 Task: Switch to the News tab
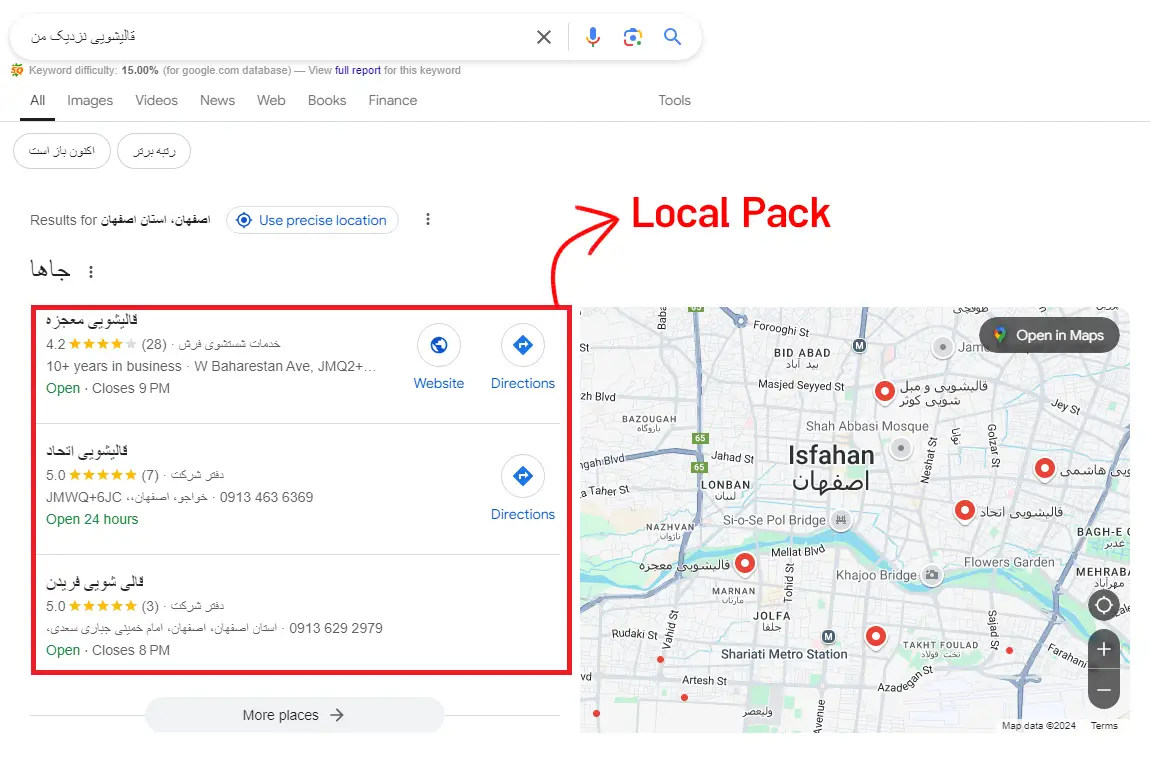pyautogui.click(x=217, y=100)
